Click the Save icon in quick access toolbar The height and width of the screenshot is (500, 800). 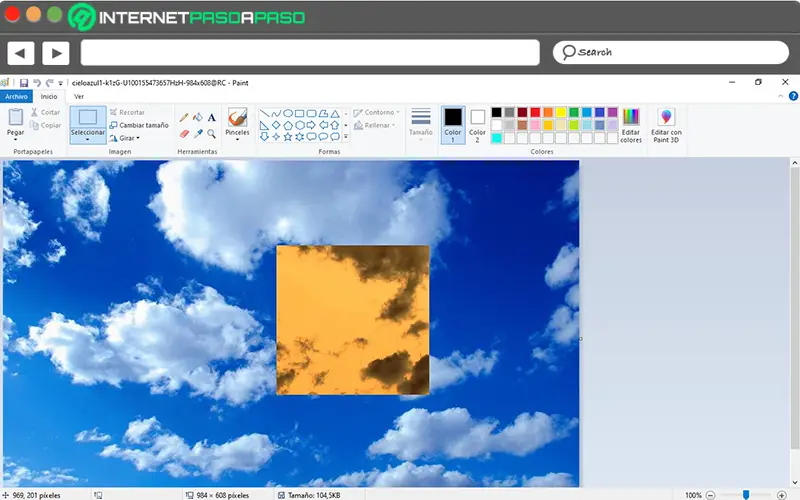[24, 83]
